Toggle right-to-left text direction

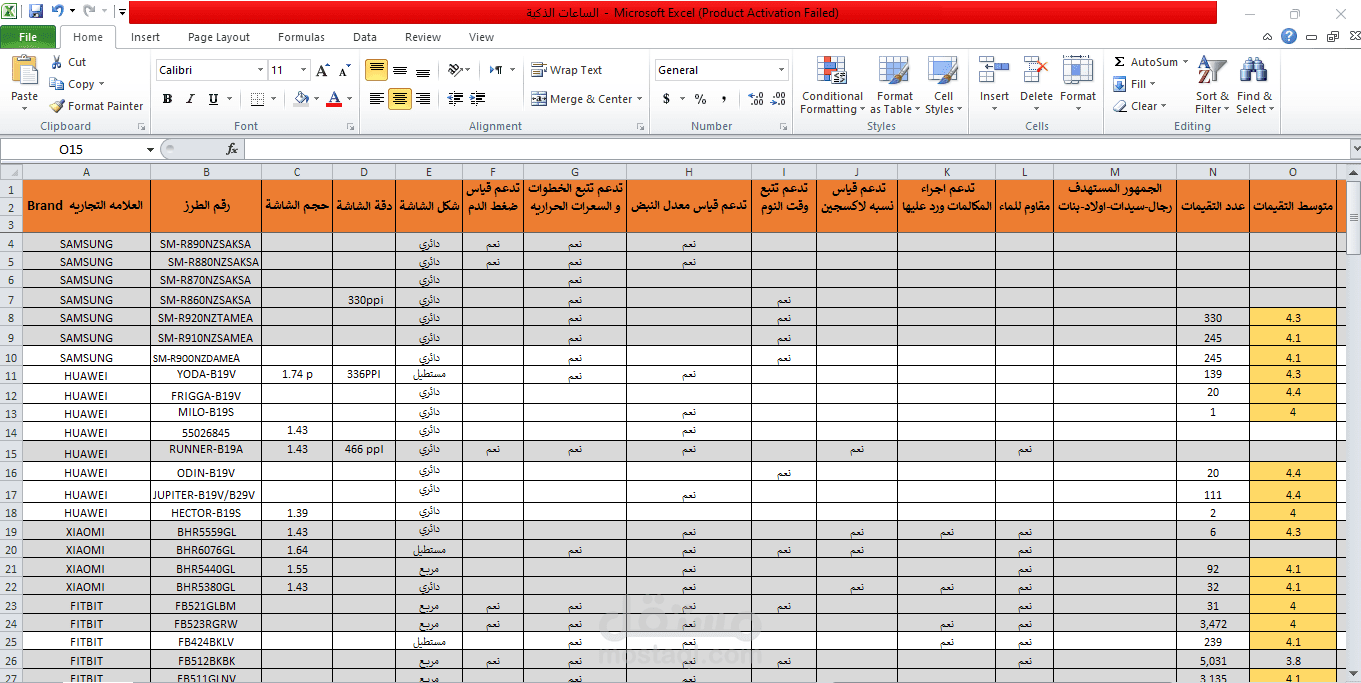(496, 70)
